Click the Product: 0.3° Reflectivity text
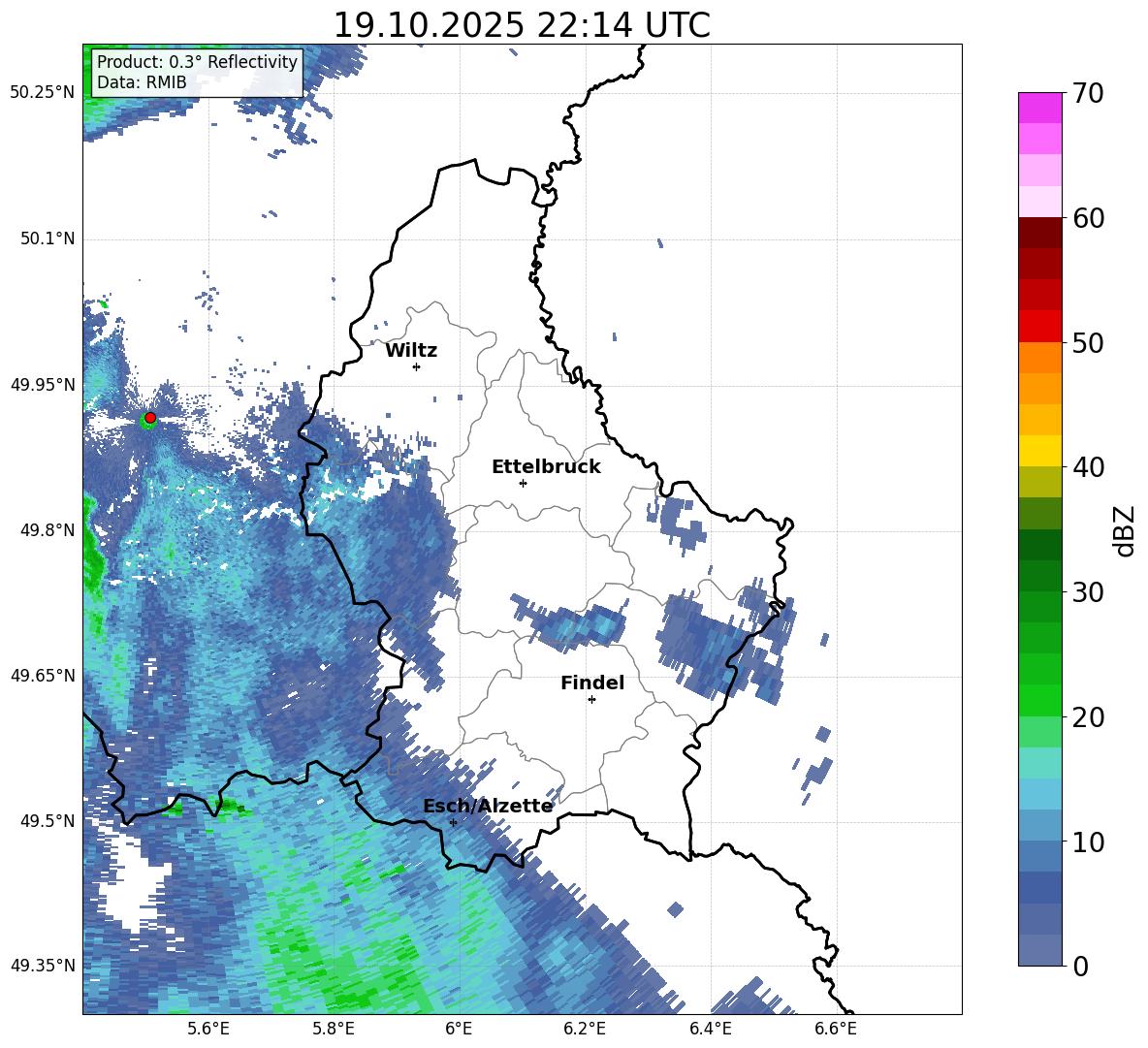Image resolution: width=1148 pixels, height=1048 pixels. (x=197, y=62)
